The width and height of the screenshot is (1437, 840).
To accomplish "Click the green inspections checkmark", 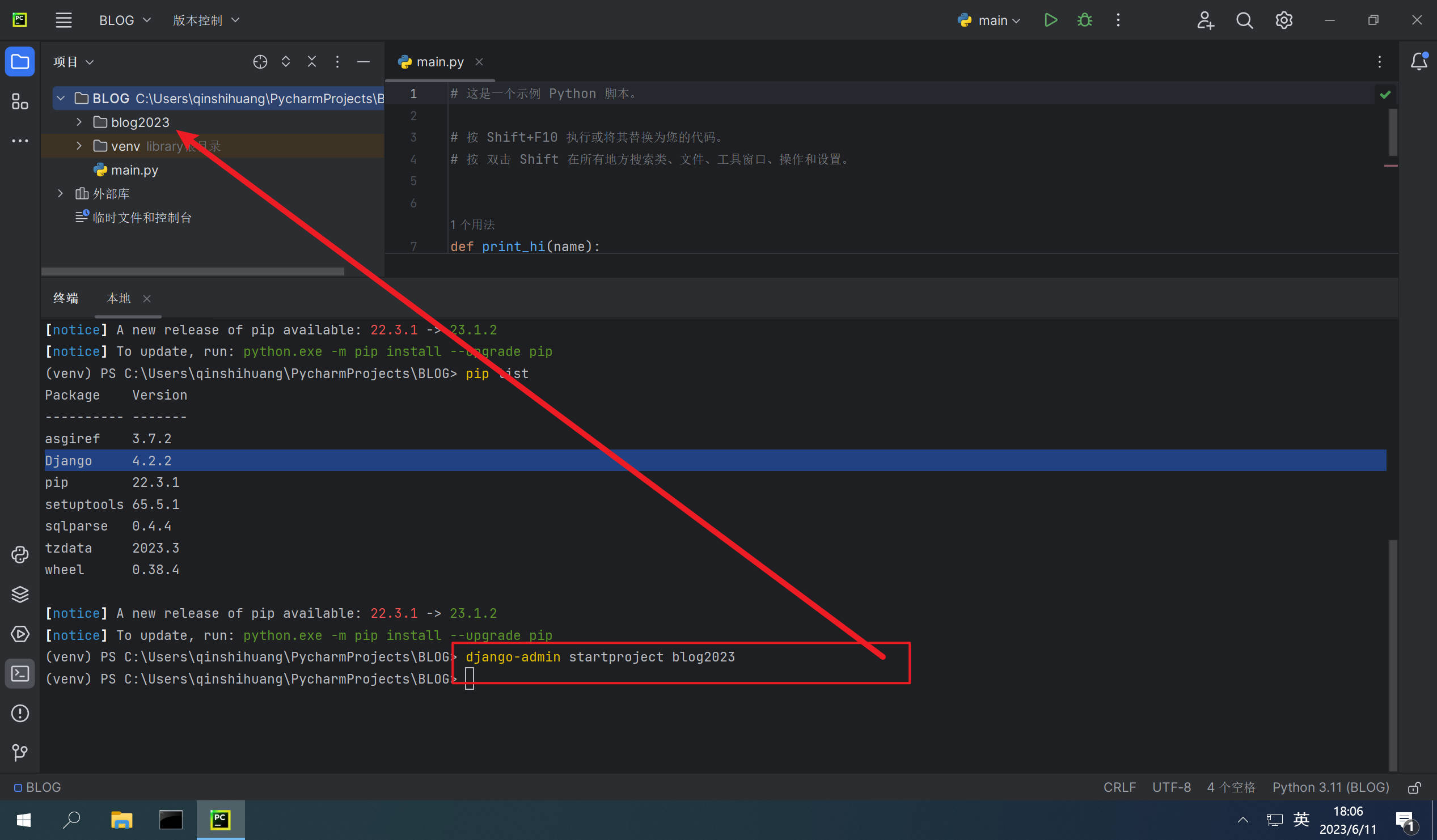I will pos(1385,95).
